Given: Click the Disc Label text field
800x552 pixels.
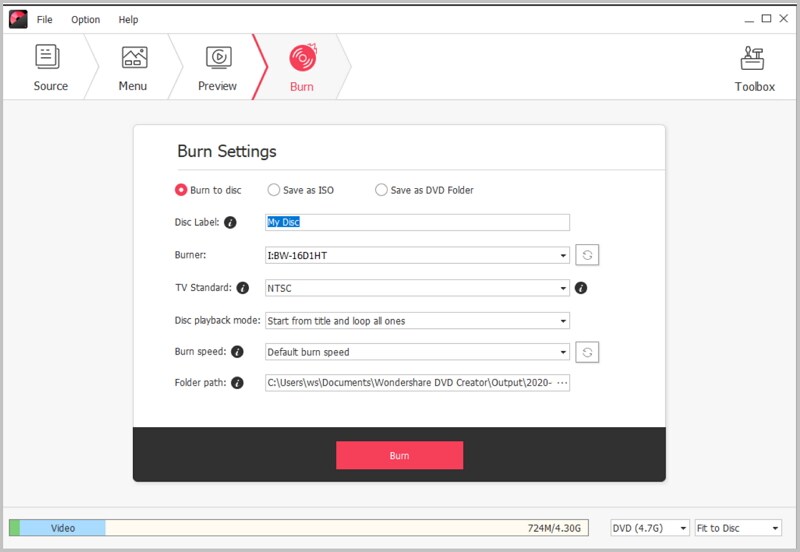Looking at the screenshot, I should point(417,222).
